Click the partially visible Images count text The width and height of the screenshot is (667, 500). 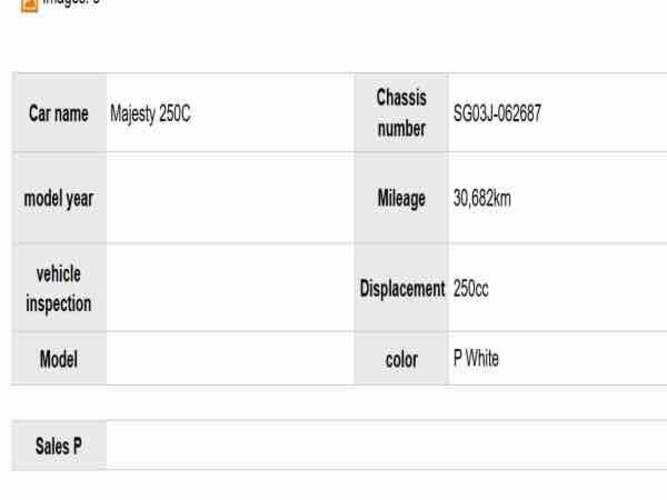[72, 3]
